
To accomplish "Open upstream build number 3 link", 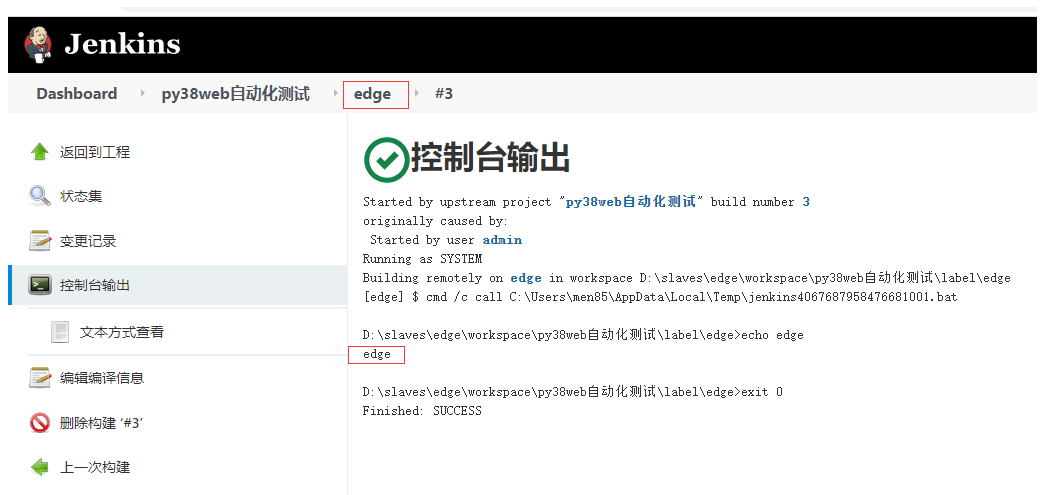I will click(806, 202).
